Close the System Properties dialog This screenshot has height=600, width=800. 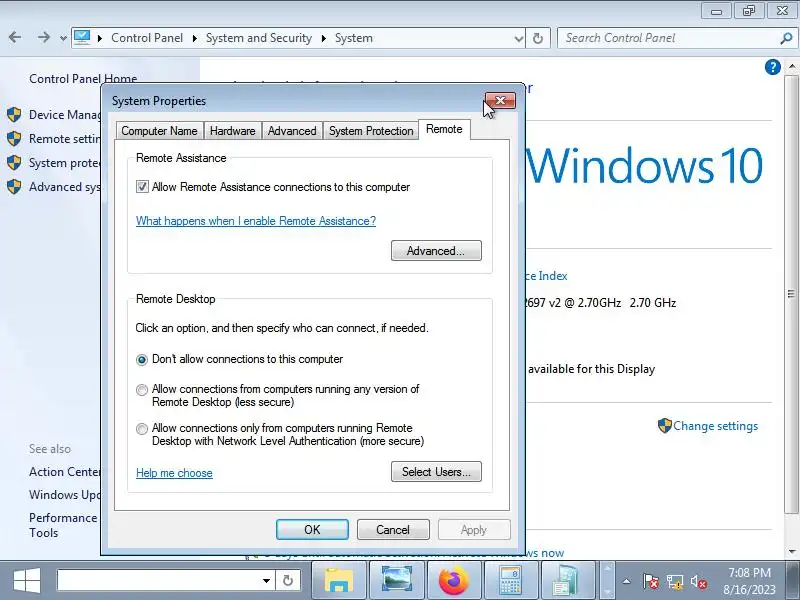[500, 101]
